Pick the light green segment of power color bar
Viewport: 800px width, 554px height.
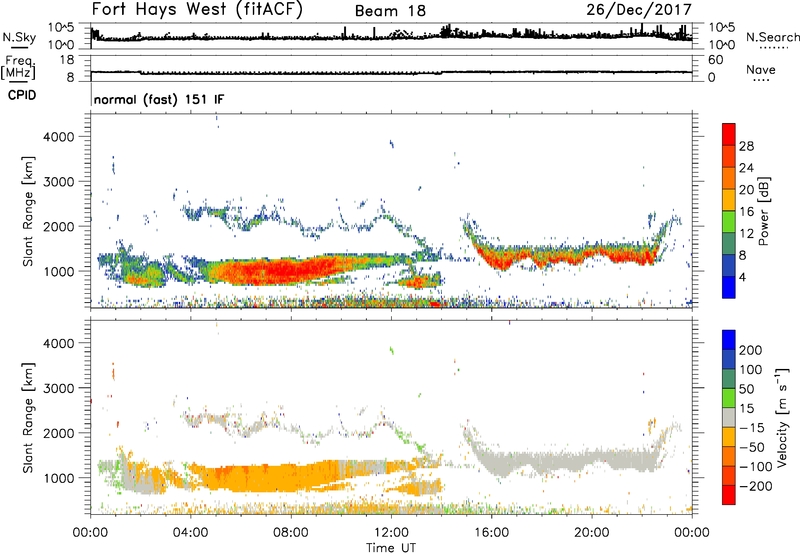(729, 221)
